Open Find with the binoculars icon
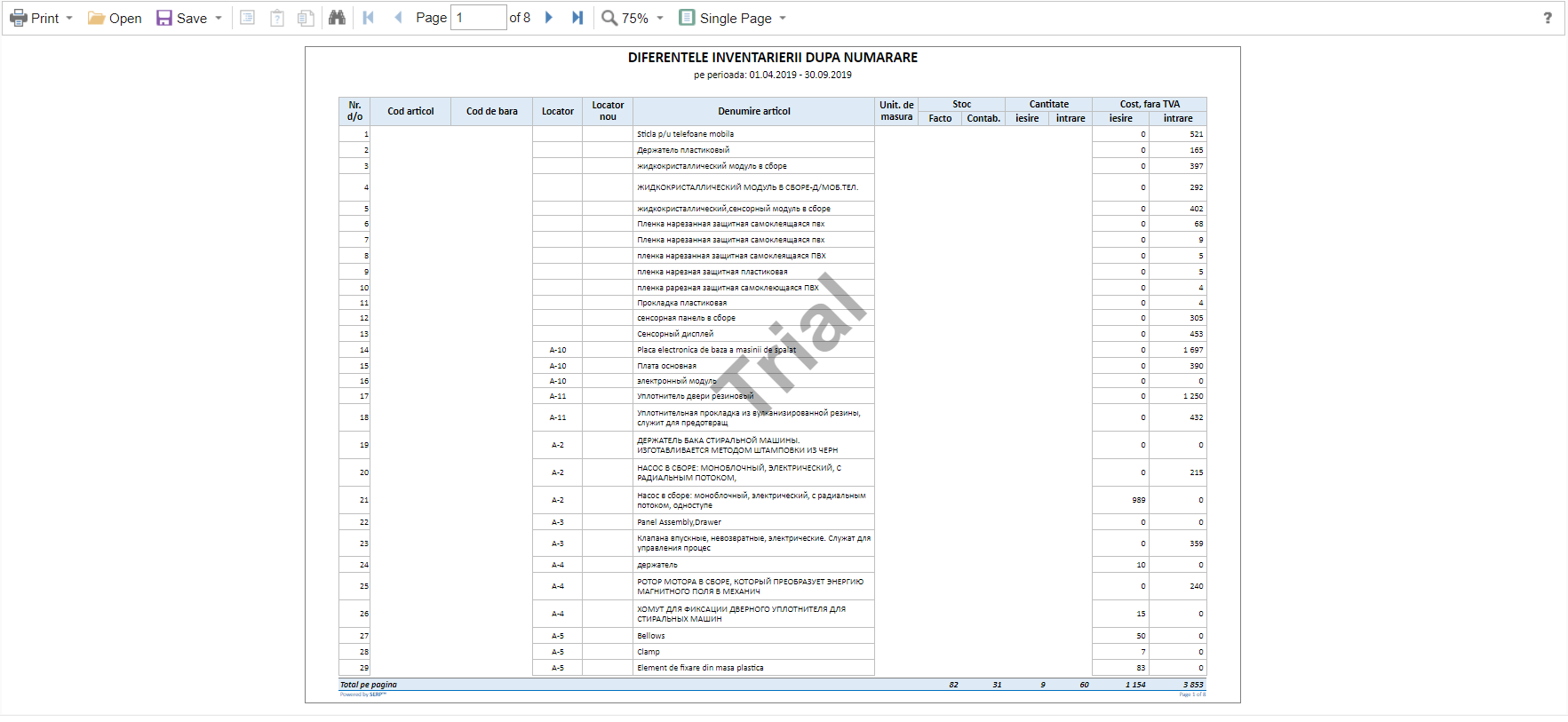The width and height of the screenshot is (1568, 722). pyautogui.click(x=337, y=18)
